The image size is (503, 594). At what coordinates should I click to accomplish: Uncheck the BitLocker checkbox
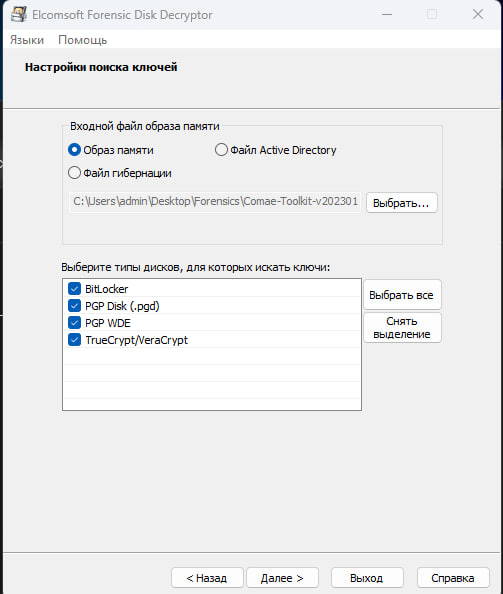[x=74, y=289]
